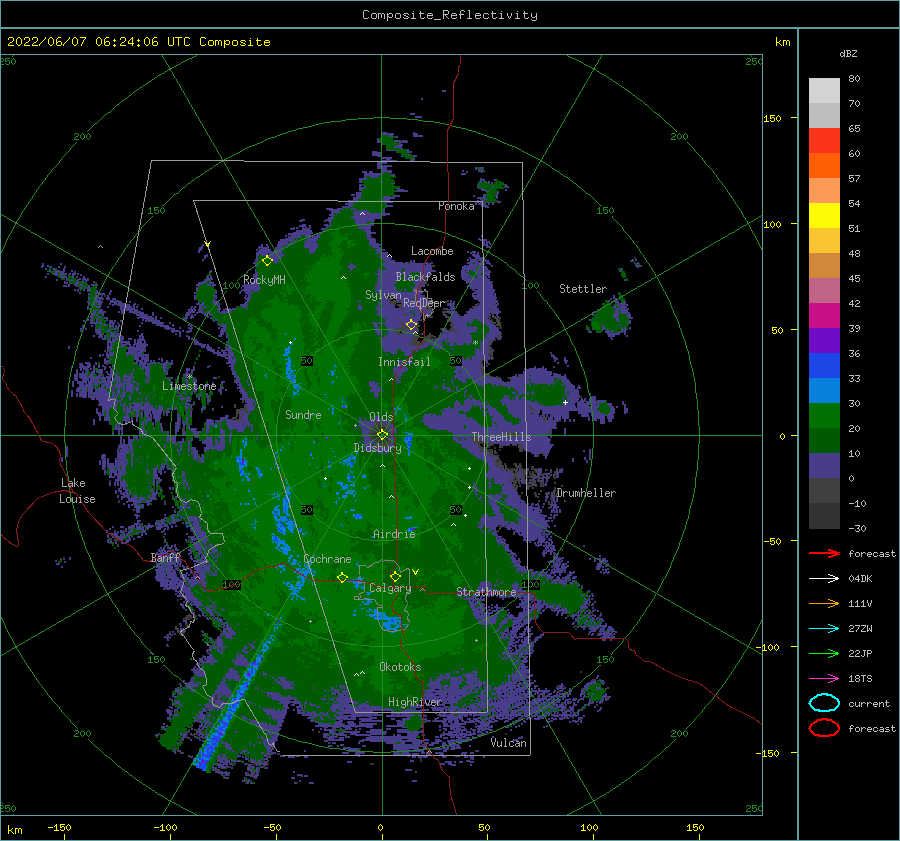Click the 2022/06/07 06:24:06 UTC Composite timestamp
The width and height of the screenshot is (900, 841).
138,42
